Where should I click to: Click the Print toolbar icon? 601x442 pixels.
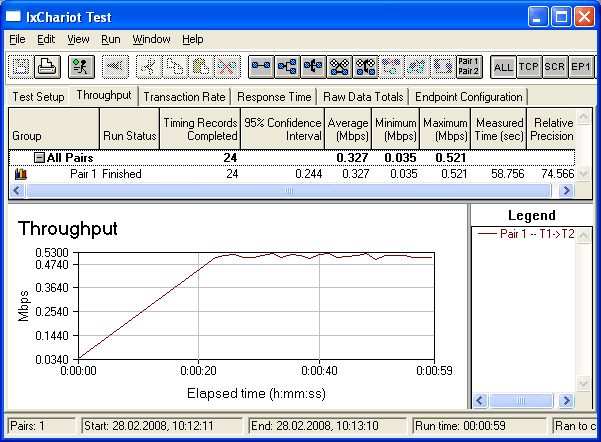47,67
